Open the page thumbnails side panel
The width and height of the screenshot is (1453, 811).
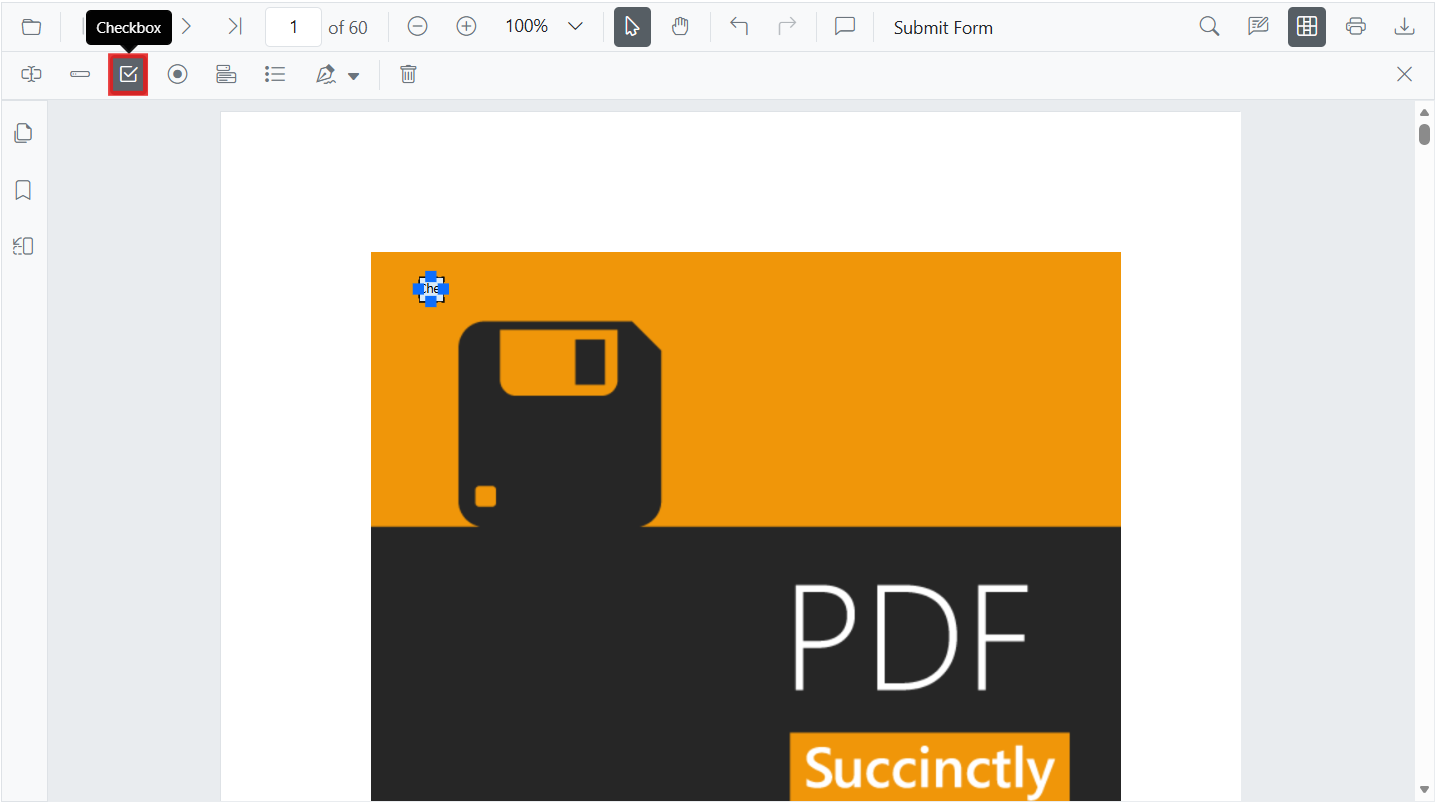[x=23, y=133]
